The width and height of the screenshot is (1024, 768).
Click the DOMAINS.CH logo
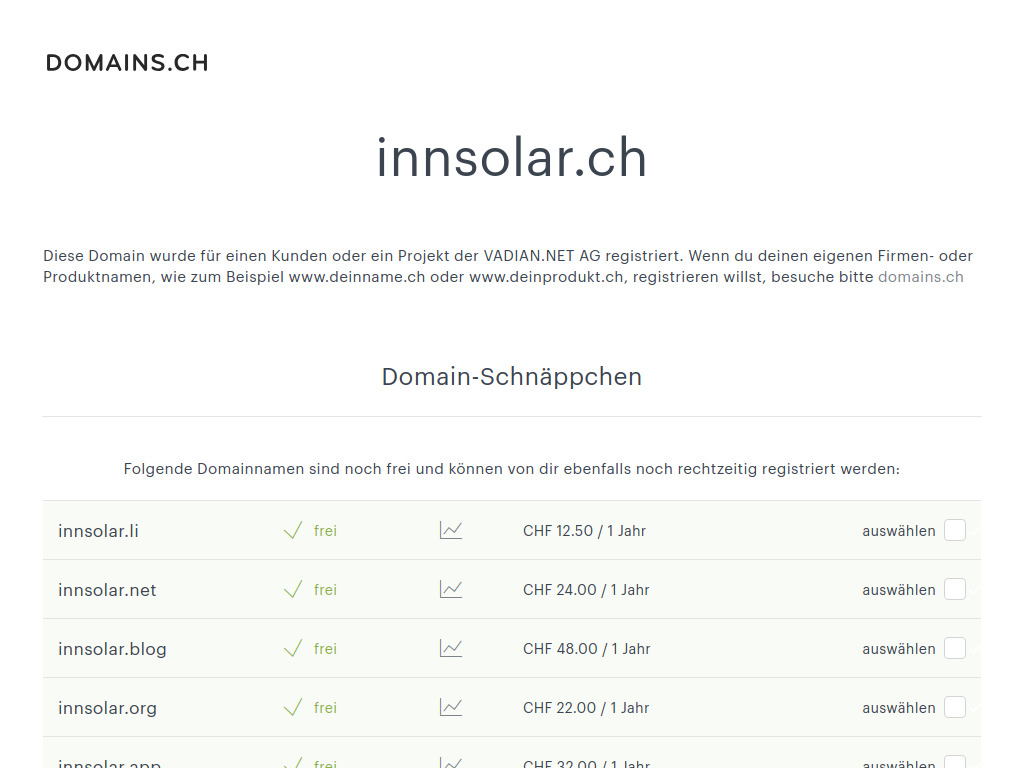click(127, 62)
